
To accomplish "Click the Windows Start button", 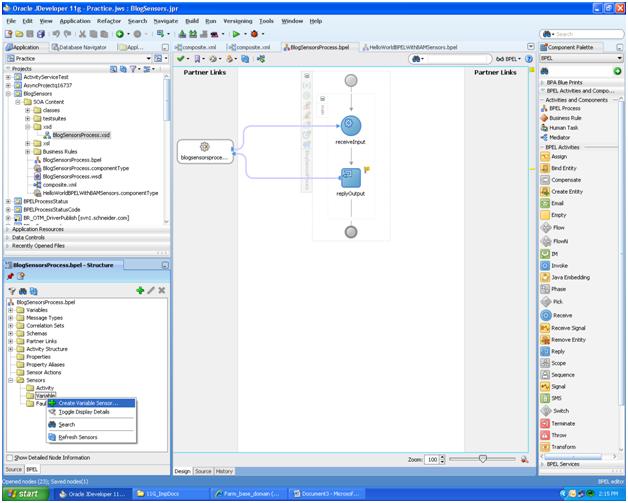I will coord(24,494).
